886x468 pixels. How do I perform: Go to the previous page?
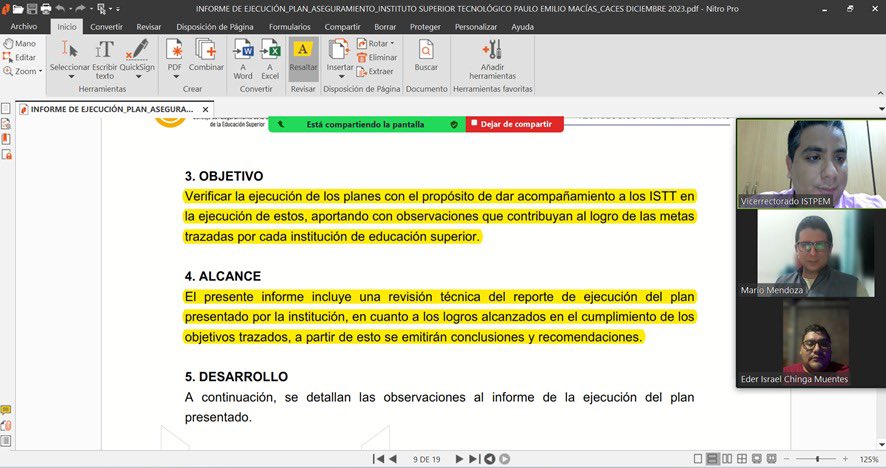click(393, 459)
